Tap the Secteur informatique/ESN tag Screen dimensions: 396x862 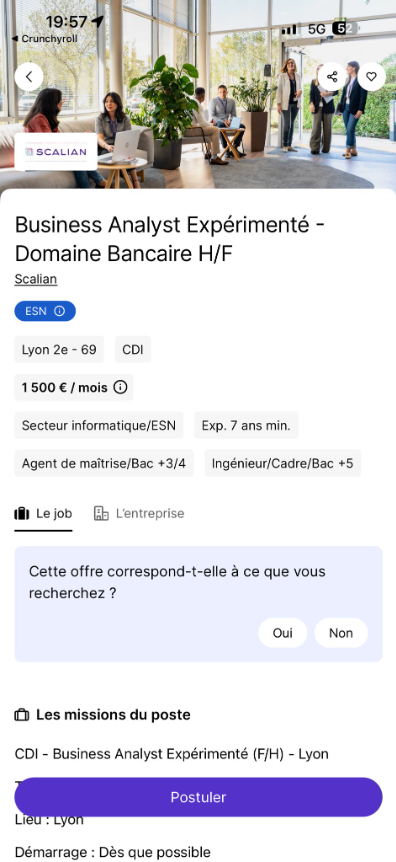[99, 426]
